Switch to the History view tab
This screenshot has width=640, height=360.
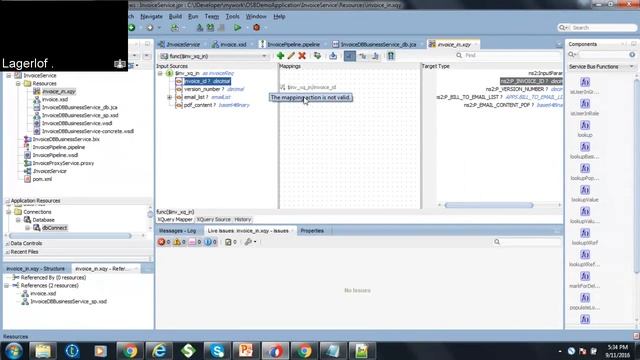[x=243, y=220]
